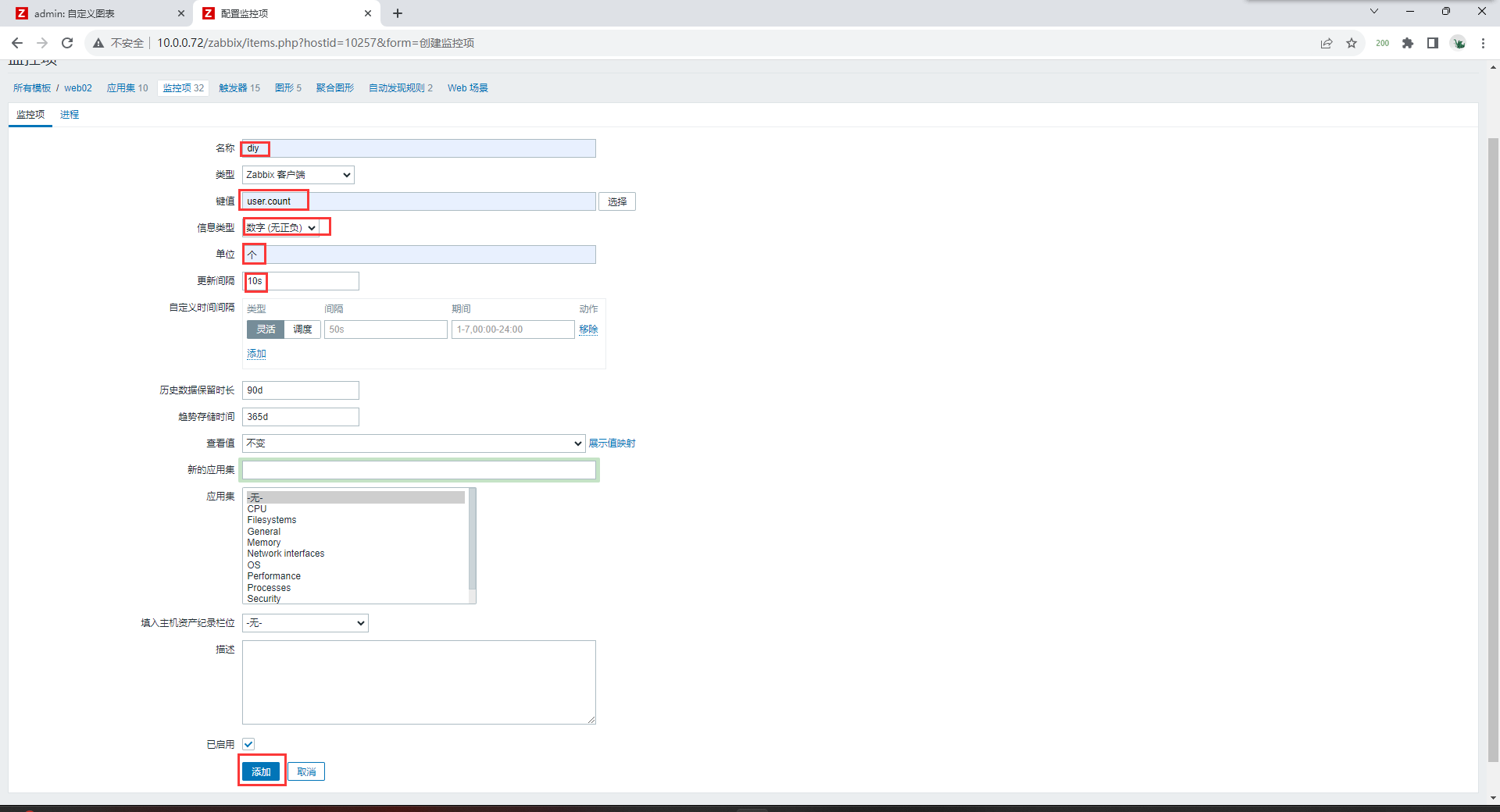1500x812 pixels.
Task: Go to 监控项 32
Action: 184,88
